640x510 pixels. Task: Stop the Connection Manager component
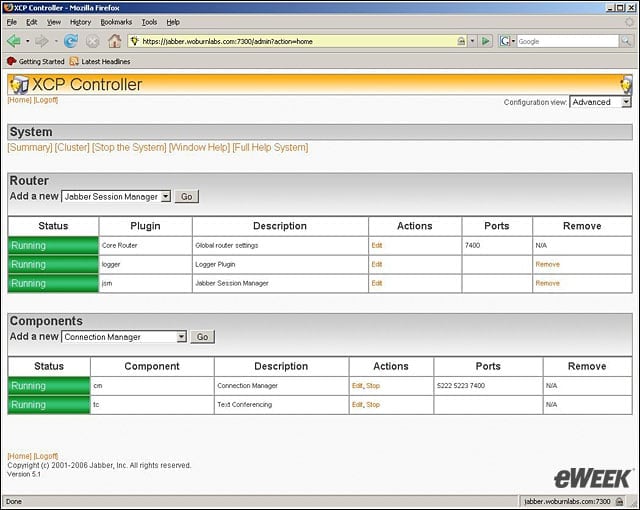pos(373,386)
